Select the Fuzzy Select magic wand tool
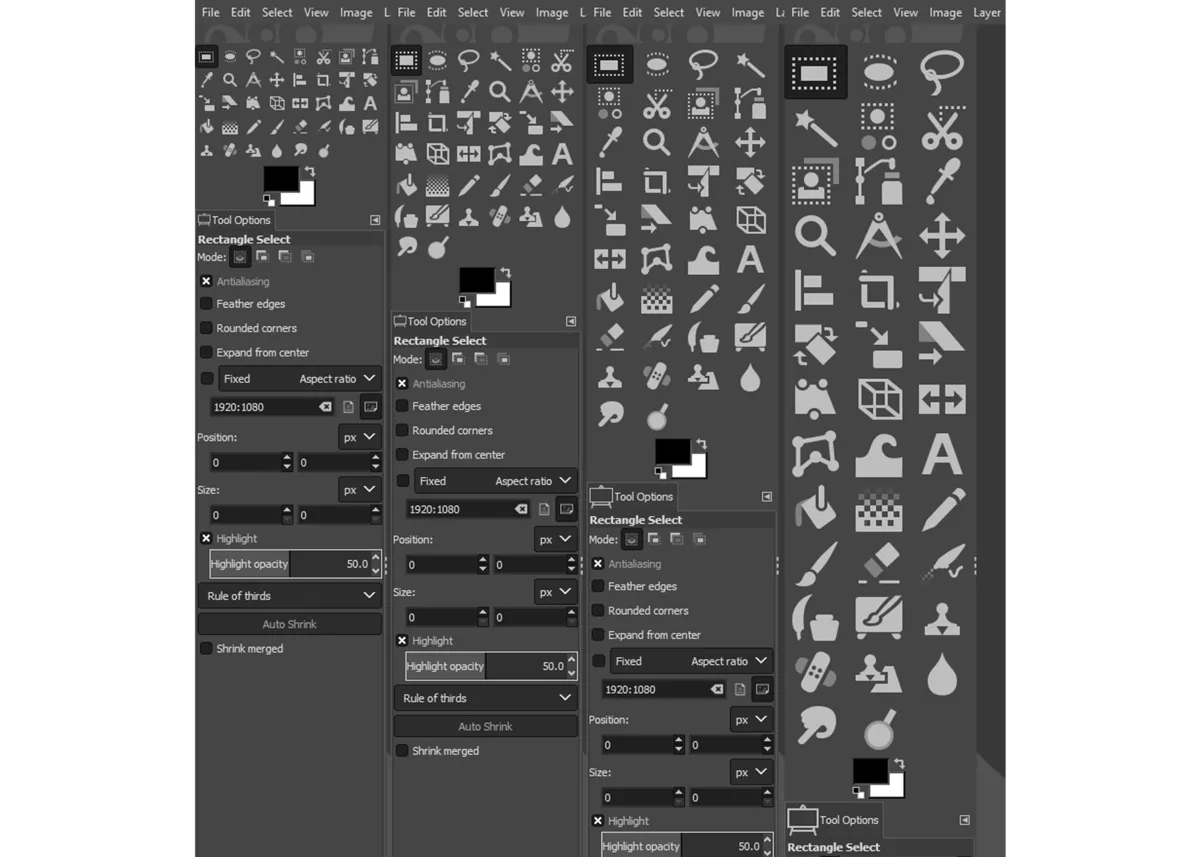 click(x=815, y=128)
